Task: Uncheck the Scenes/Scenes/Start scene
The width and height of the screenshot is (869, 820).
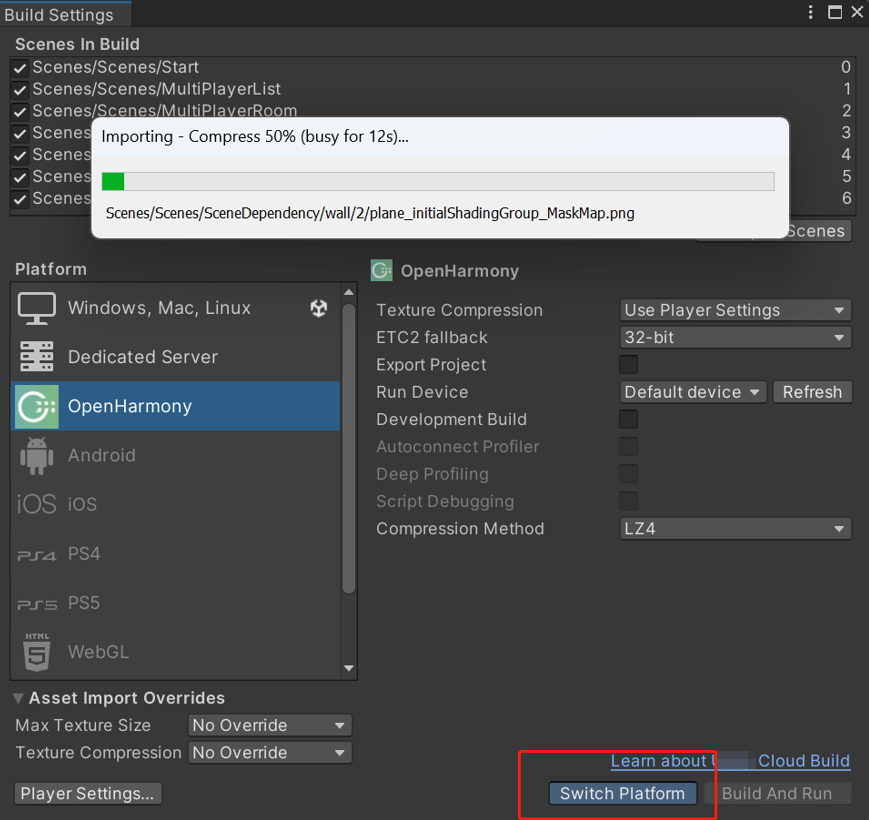Action: pyautogui.click(x=20, y=67)
